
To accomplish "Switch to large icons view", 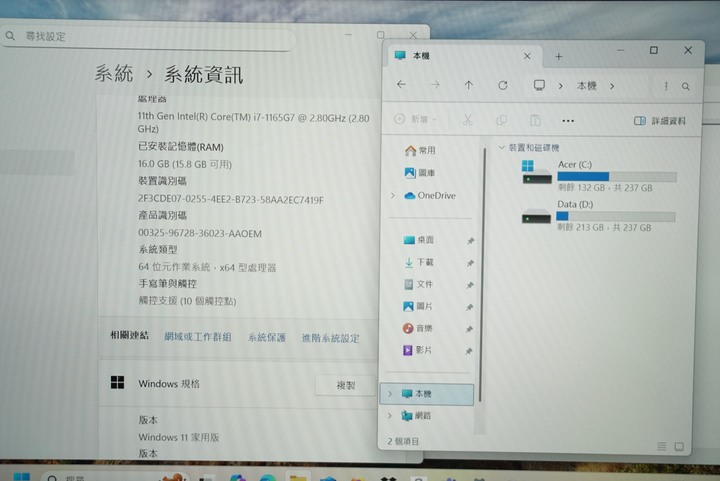I will pos(679,446).
